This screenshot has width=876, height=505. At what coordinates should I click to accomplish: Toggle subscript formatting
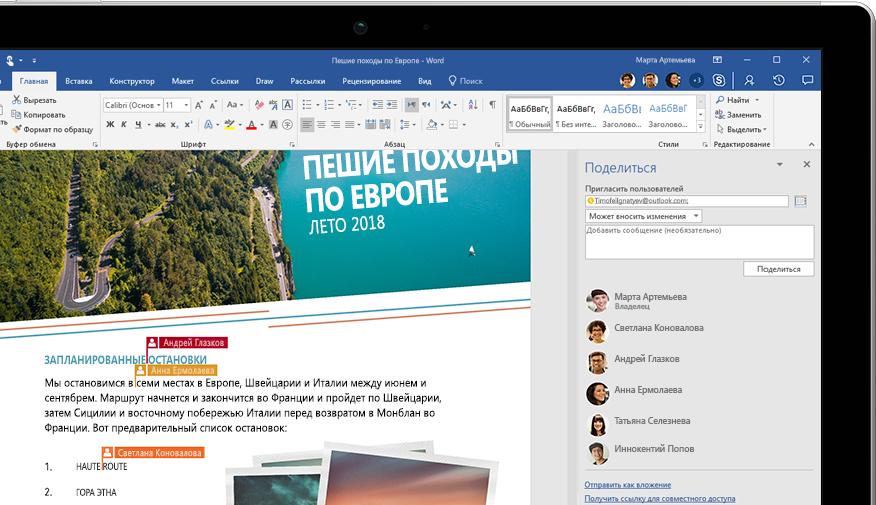point(174,125)
